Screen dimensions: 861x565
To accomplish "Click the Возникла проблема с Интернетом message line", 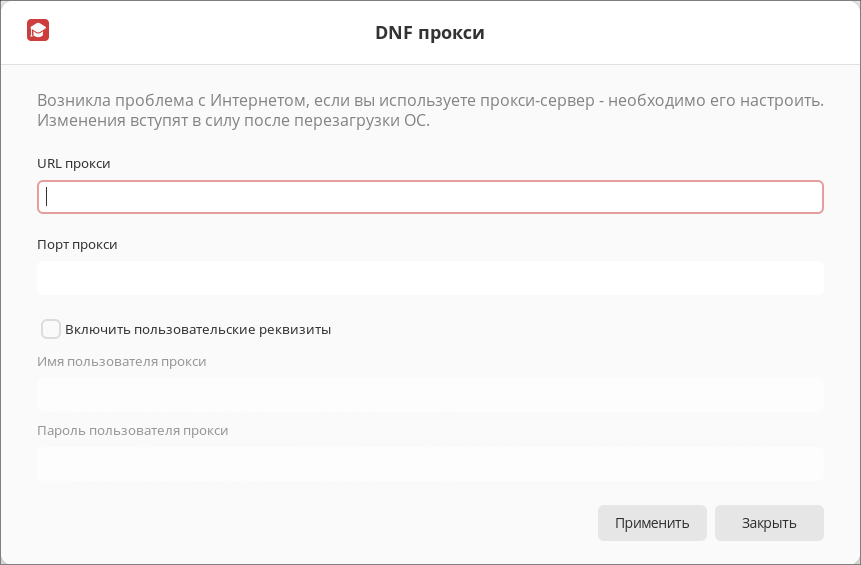I will coord(430,100).
